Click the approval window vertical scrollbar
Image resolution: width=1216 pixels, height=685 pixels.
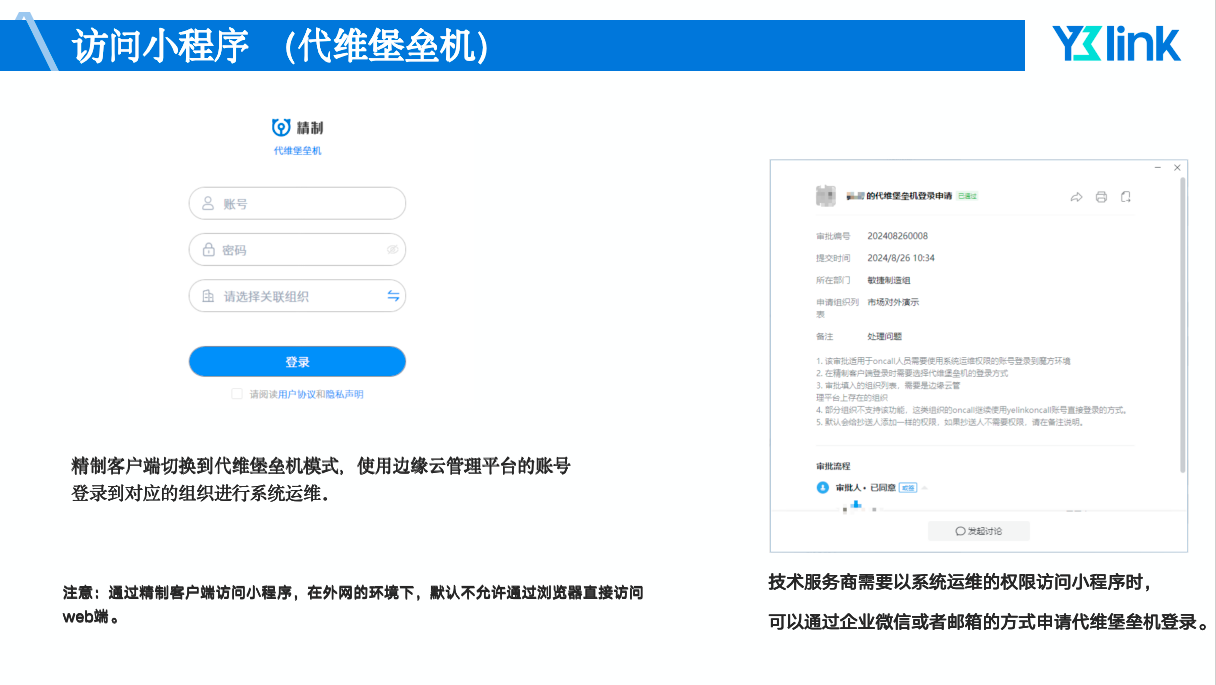(1183, 325)
